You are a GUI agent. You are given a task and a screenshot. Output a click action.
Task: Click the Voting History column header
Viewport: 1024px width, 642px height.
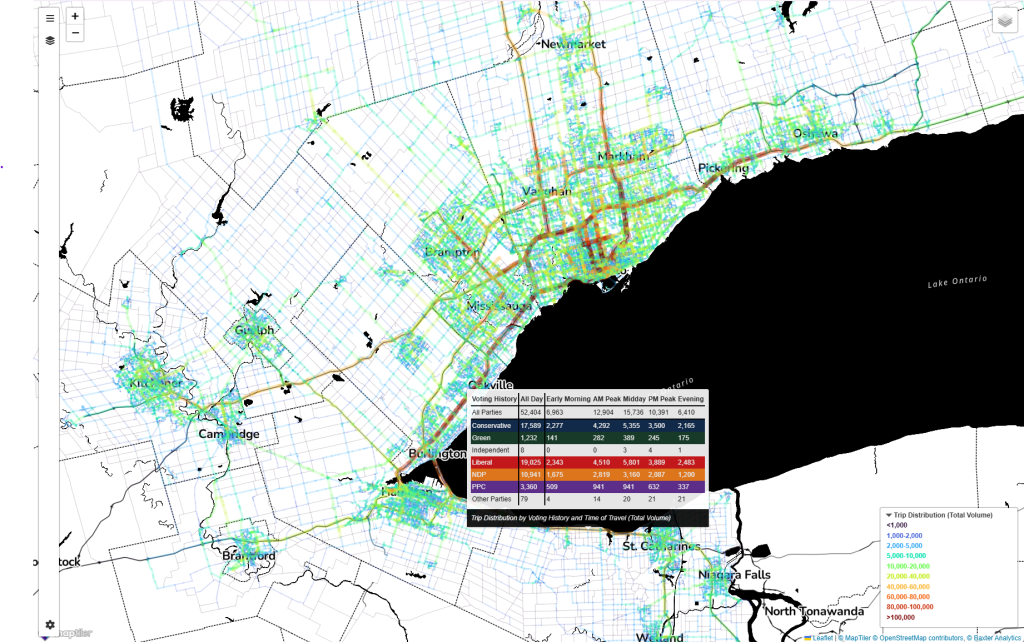[493, 399]
